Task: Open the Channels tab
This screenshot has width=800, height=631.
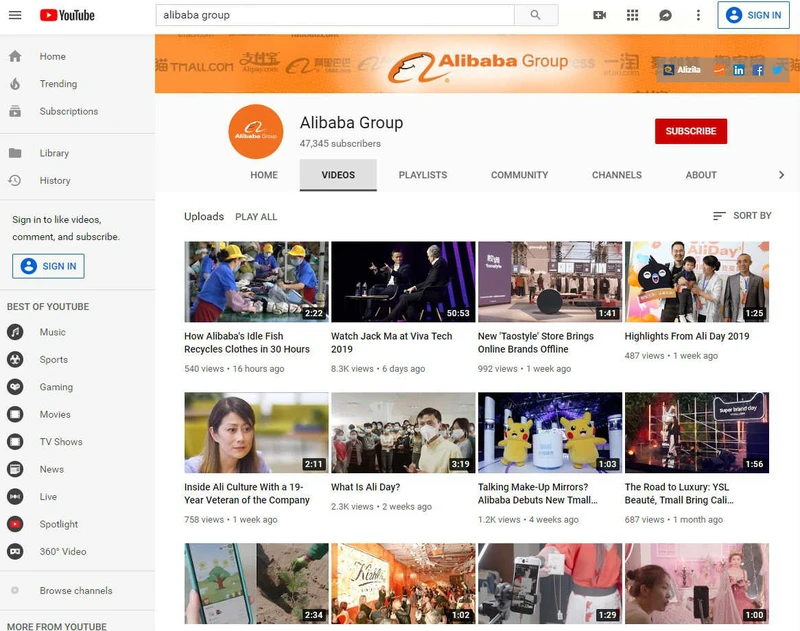Action: (x=617, y=175)
